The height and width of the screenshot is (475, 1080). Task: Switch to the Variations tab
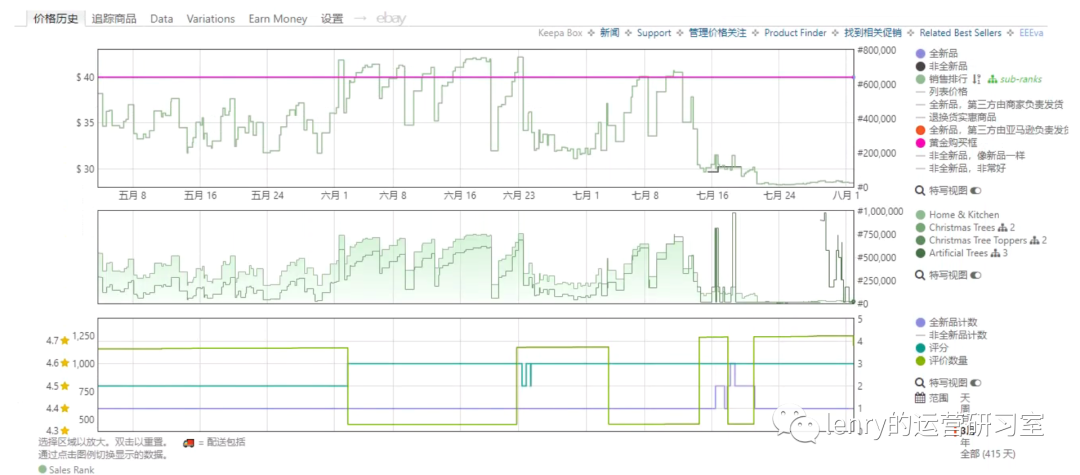[x=211, y=19]
